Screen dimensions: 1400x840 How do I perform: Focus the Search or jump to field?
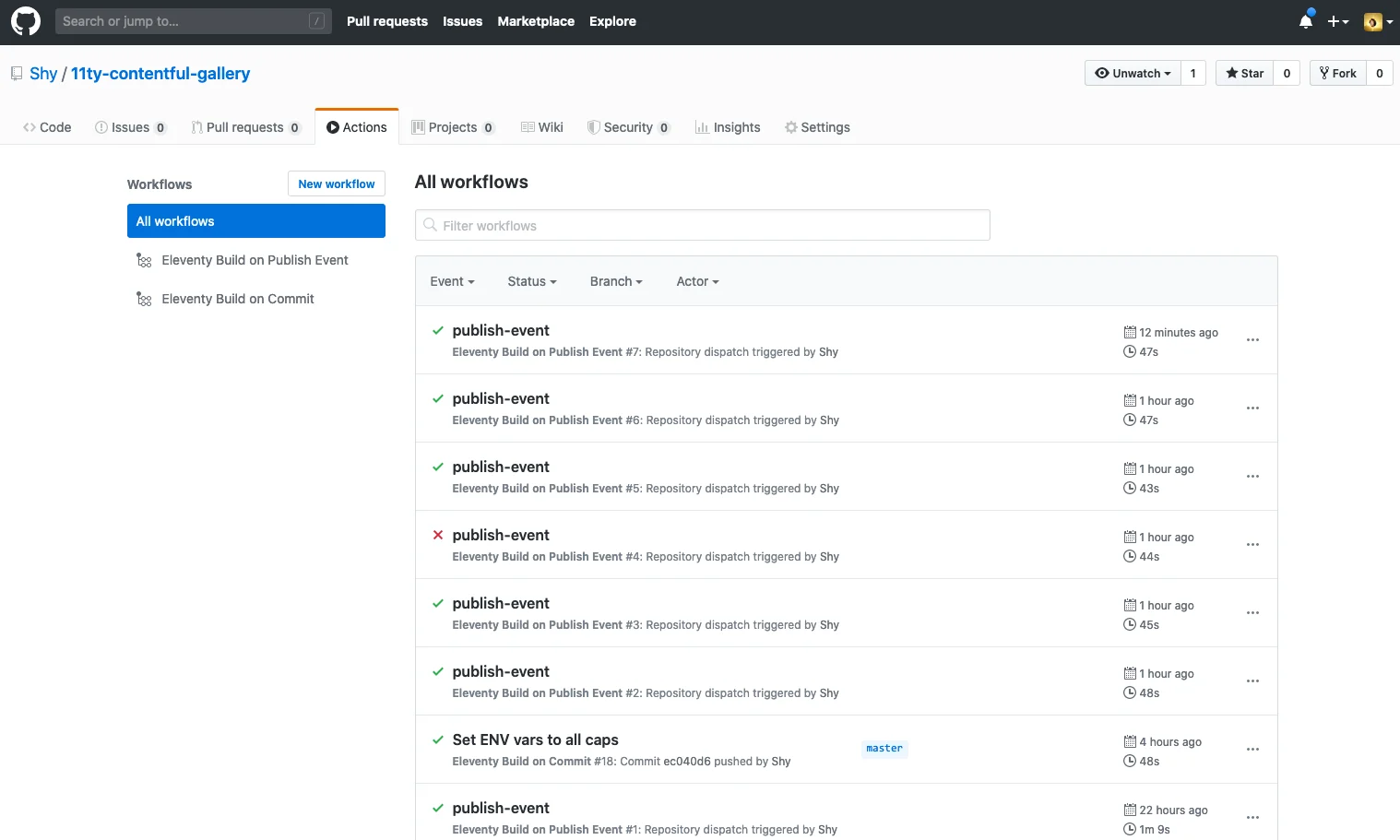(x=194, y=21)
